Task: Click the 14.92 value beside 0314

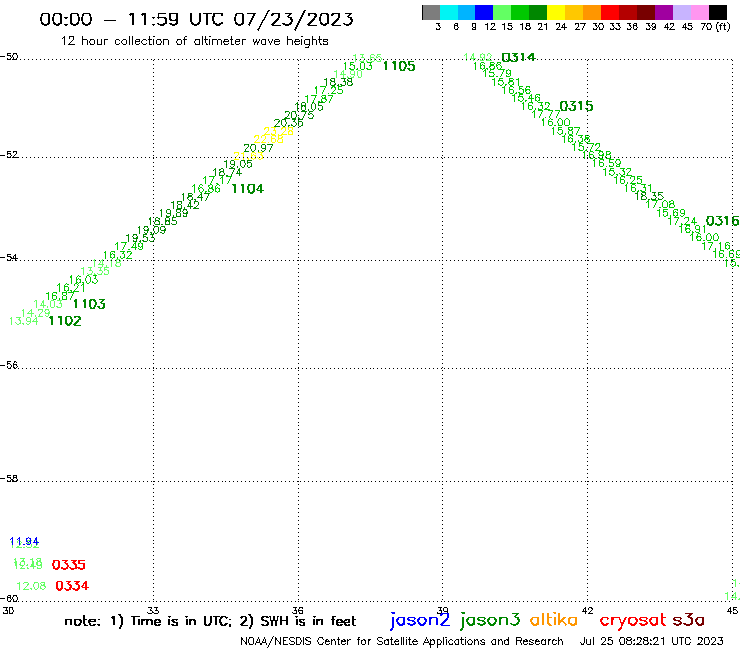Action: (478, 58)
